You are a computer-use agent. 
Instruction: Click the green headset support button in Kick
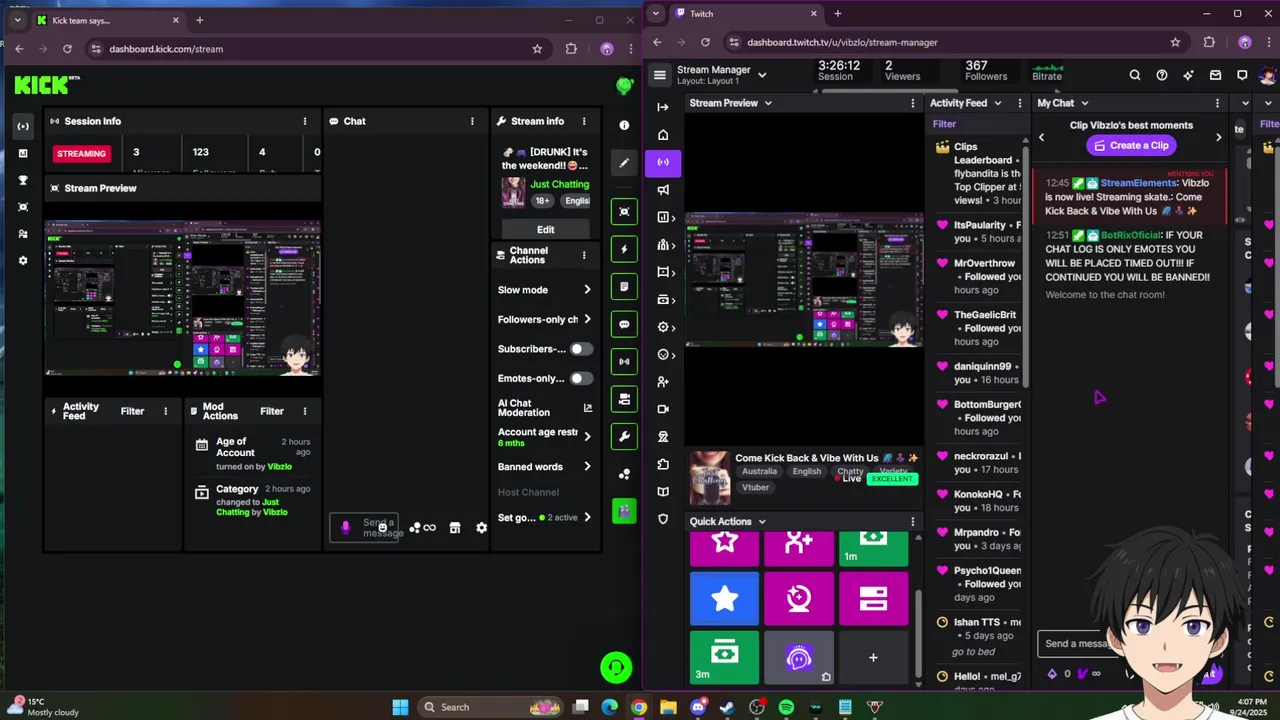[616, 667]
